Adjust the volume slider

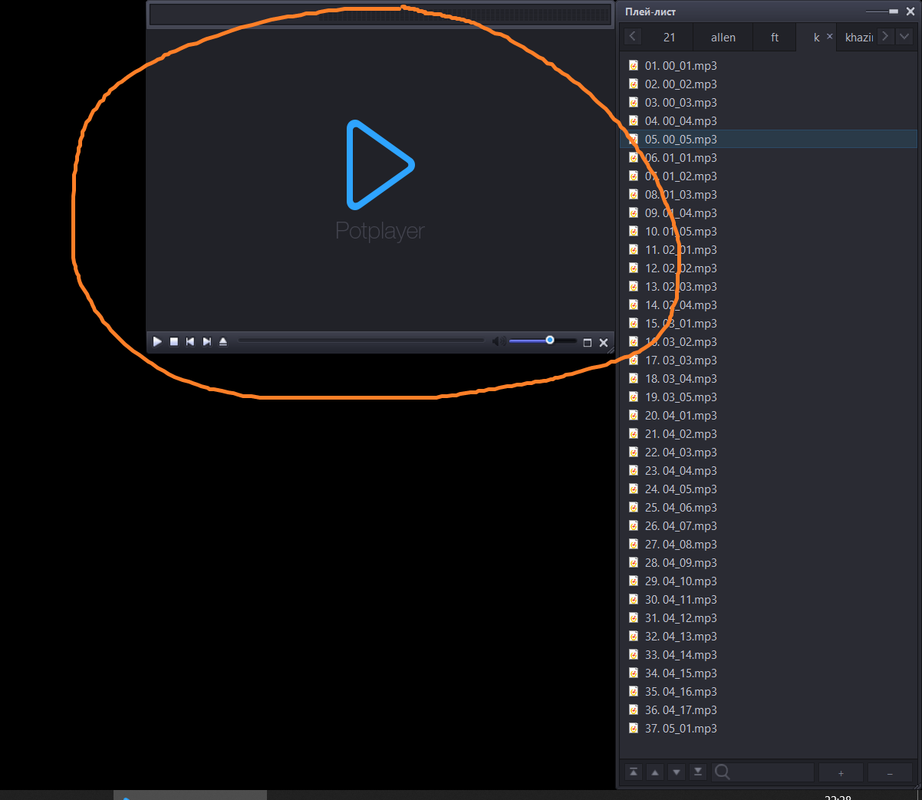tap(542, 340)
